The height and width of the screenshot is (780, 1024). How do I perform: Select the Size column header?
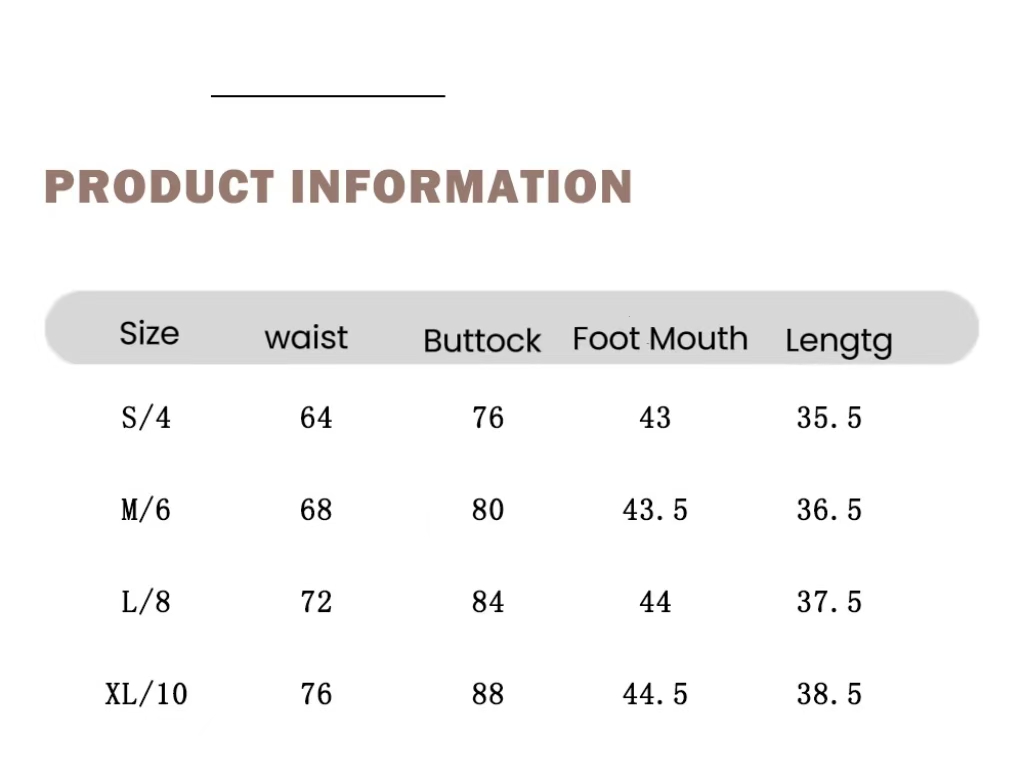pos(149,333)
